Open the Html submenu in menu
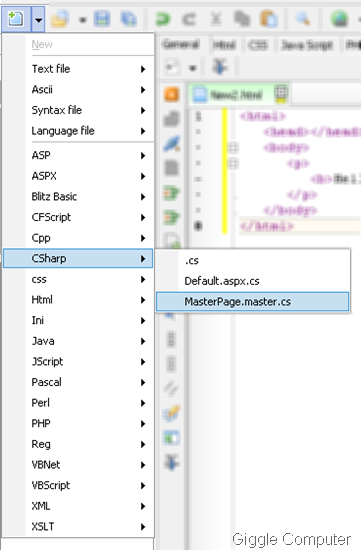Screen dimensions: 361x550 click(x=78, y=300)
